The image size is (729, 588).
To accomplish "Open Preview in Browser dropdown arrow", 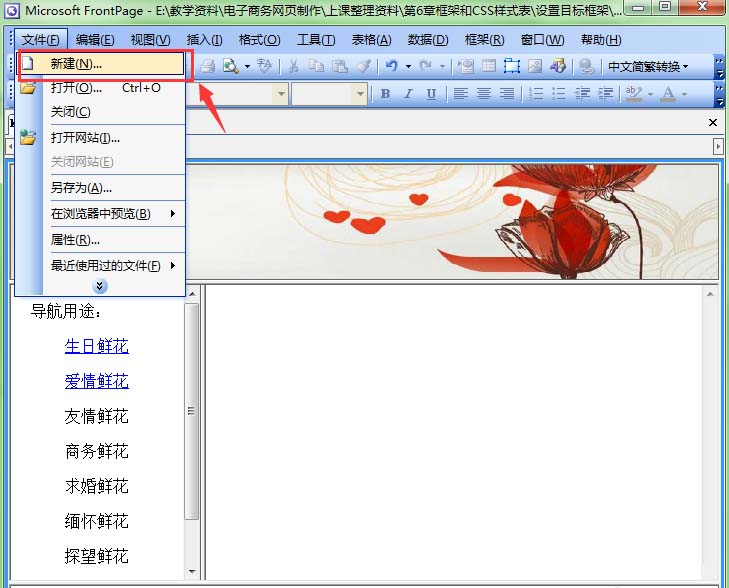I will [247, 66].
